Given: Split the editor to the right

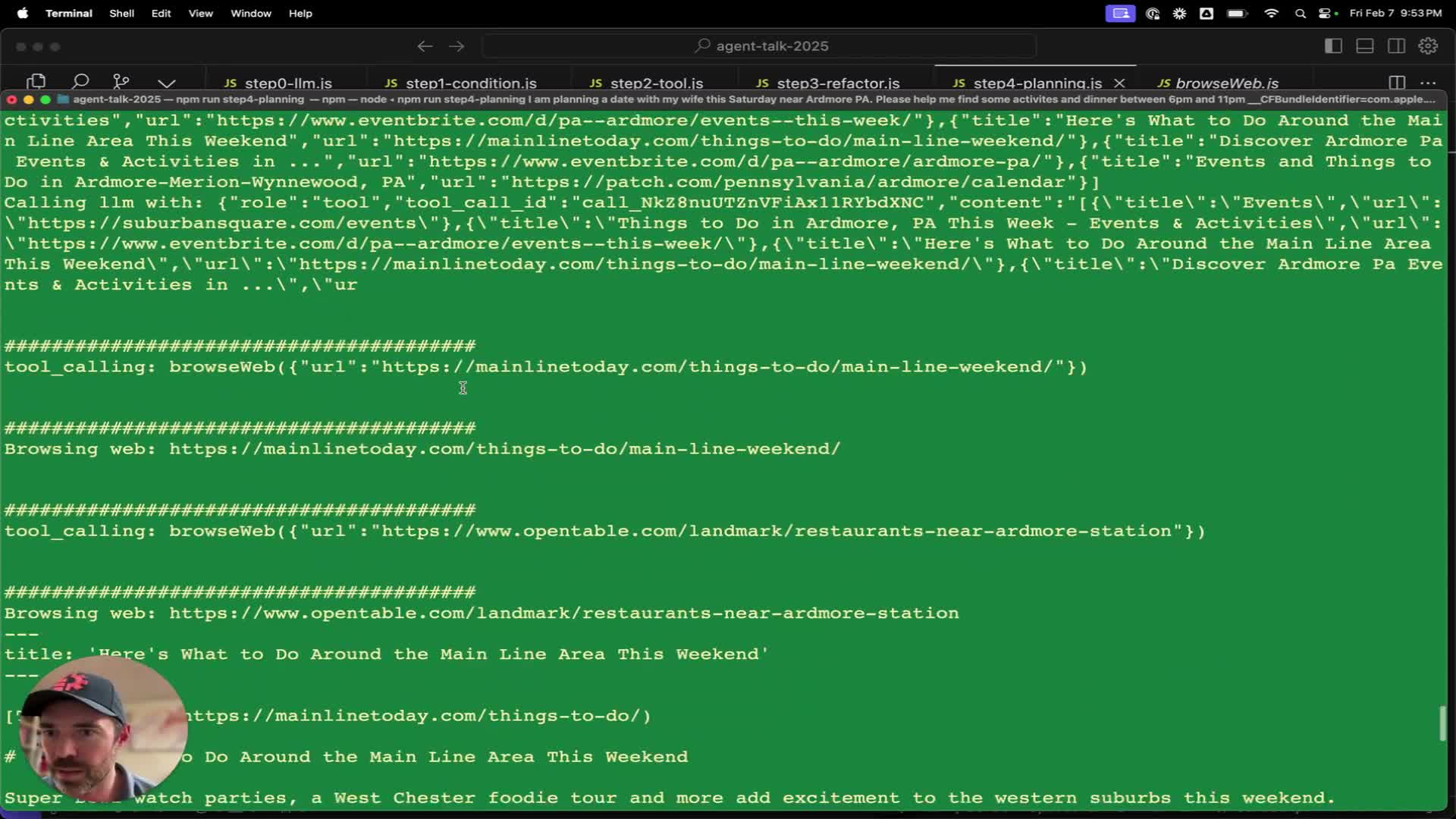Looking at the screenshot, I should (1397, 82).
